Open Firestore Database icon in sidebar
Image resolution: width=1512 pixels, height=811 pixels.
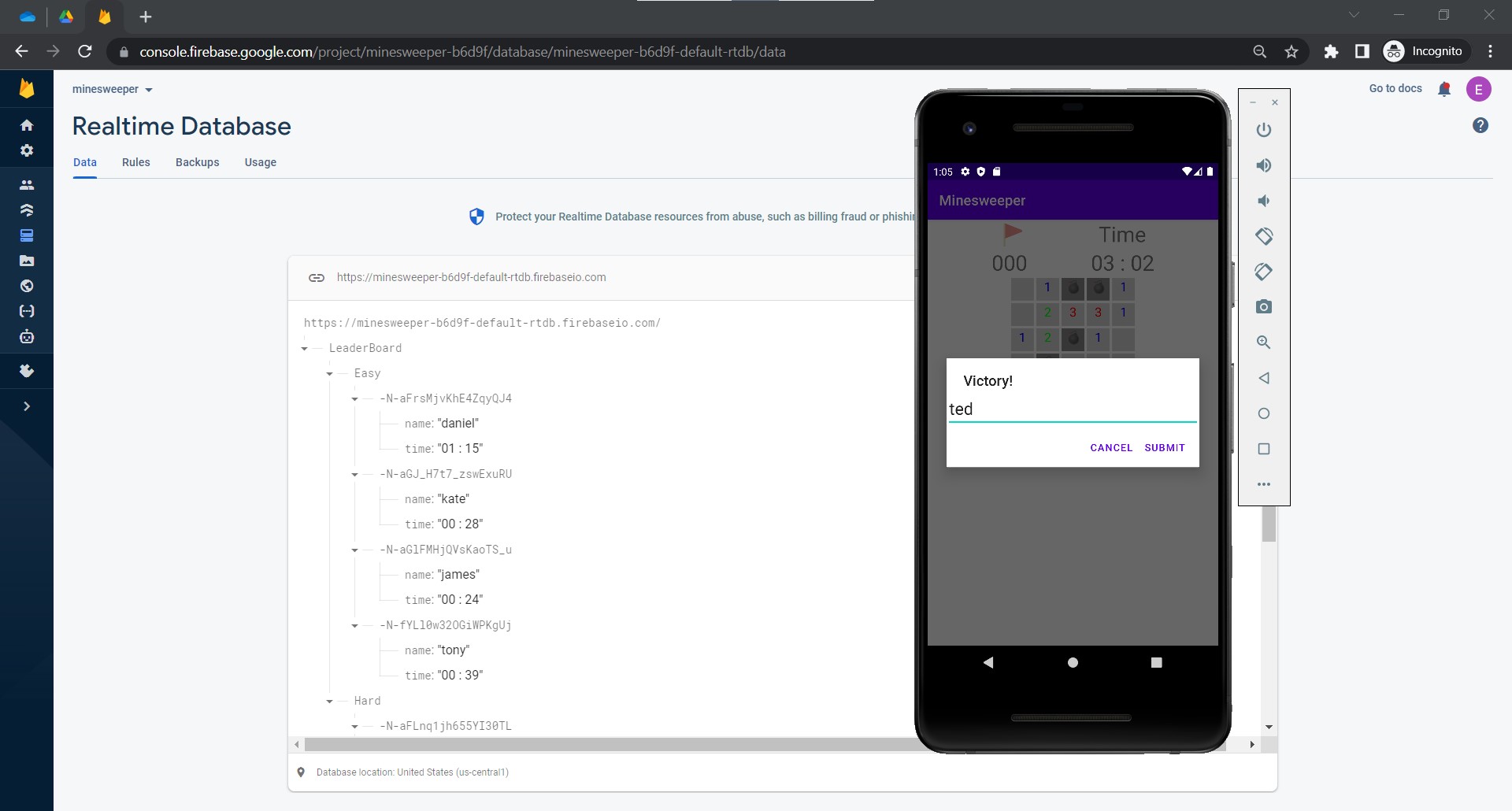pyautogui.click(x=27, y=210)
